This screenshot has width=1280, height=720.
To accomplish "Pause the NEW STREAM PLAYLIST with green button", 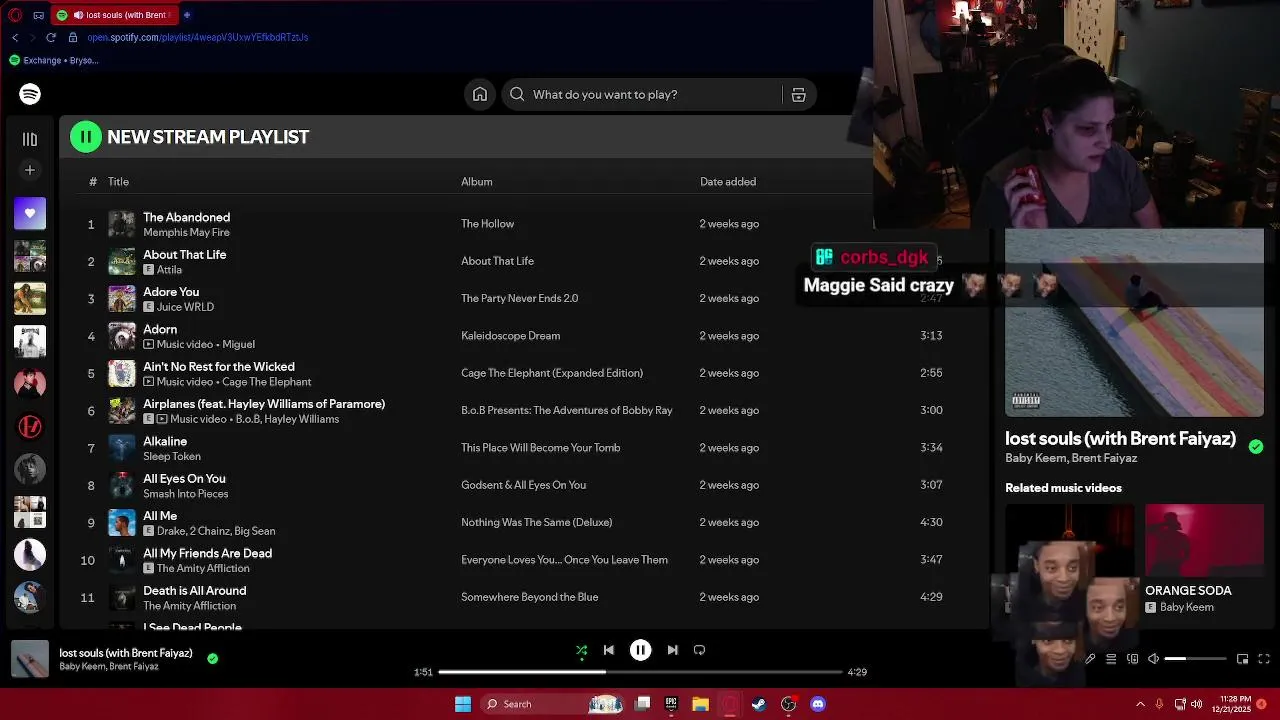I will tap(86, 137).
